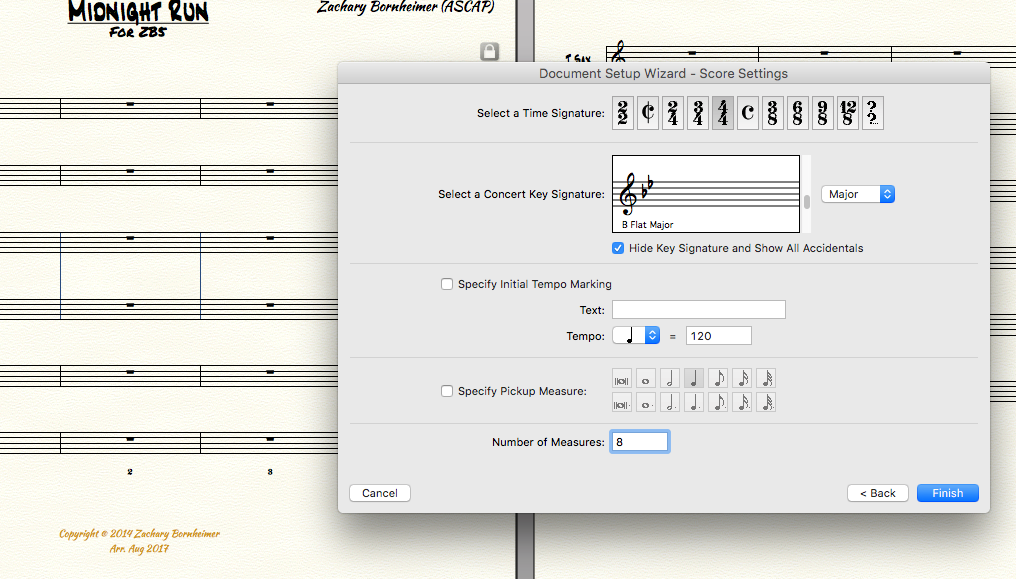Cancel the Document Setup Wizard
Screen dimensions: 1016x579
(x=380, y=493)
